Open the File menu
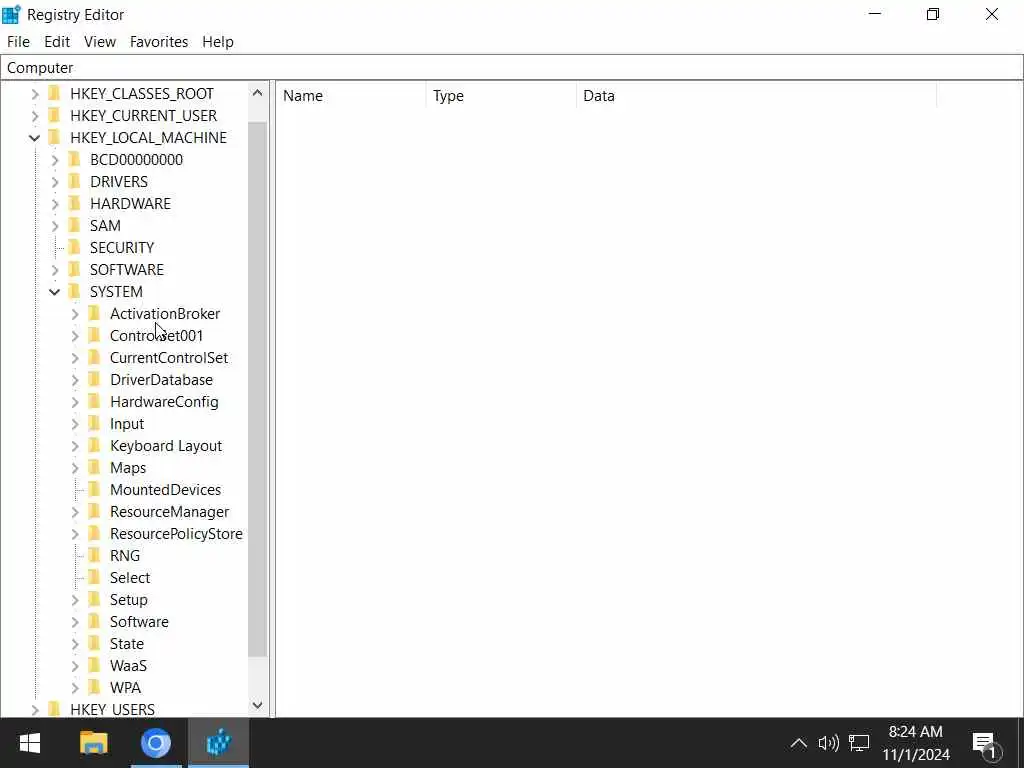The height and width of the screenshot is (768, 1024). (18, 42)
